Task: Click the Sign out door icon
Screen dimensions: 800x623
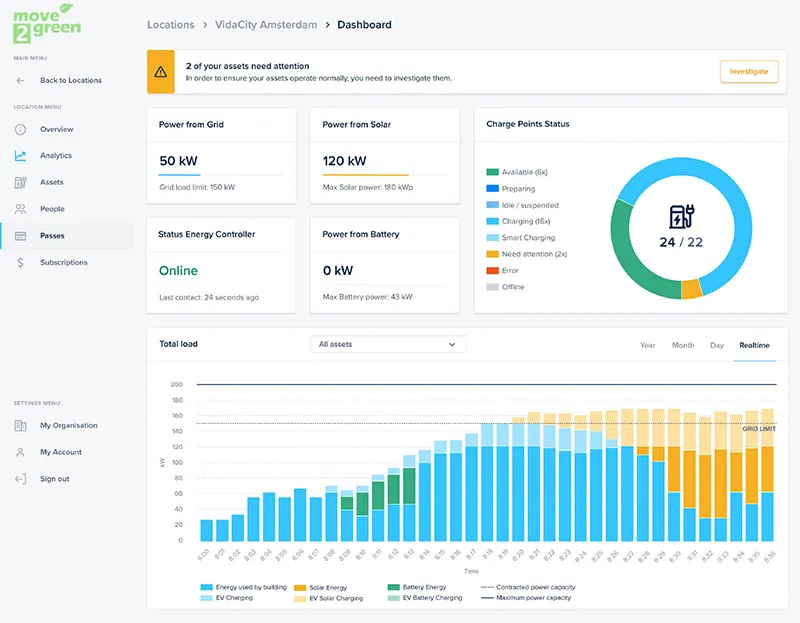Action: pyautogui.click(x=20, y=479)
